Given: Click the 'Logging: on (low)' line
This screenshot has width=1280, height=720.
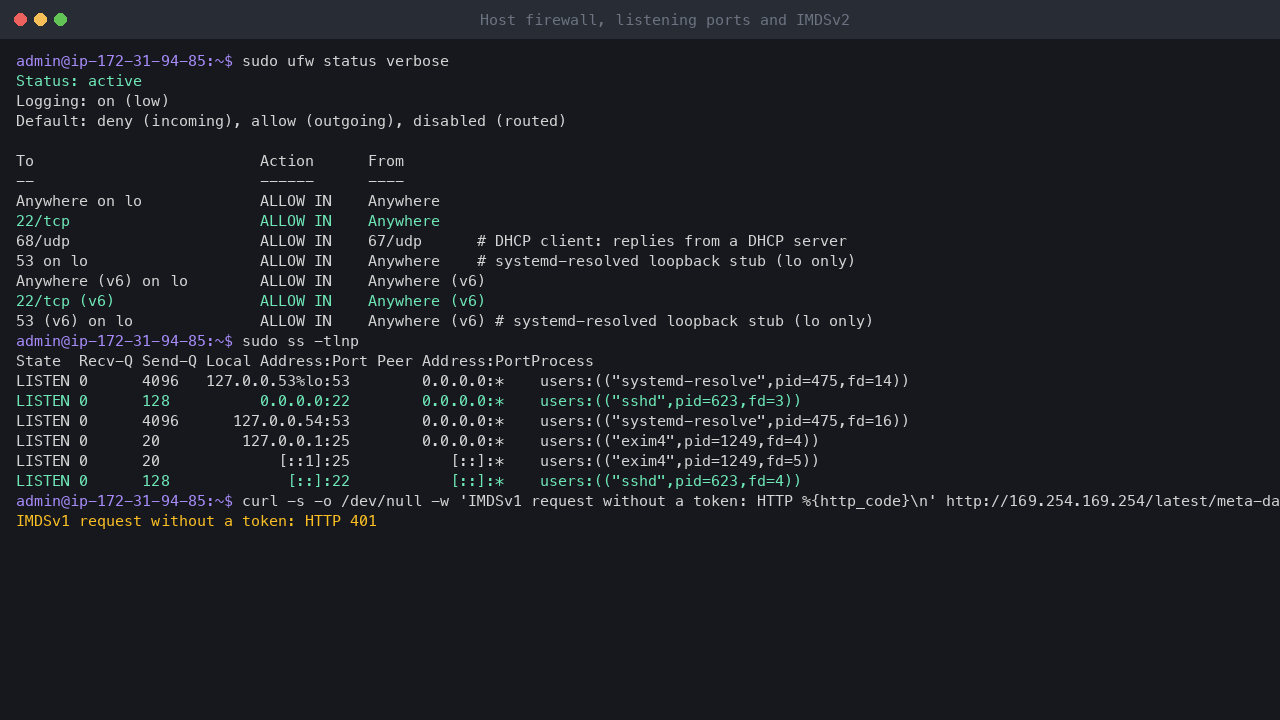Looking at the screenshot, I should pyautogui.click(x=93, y=101).
